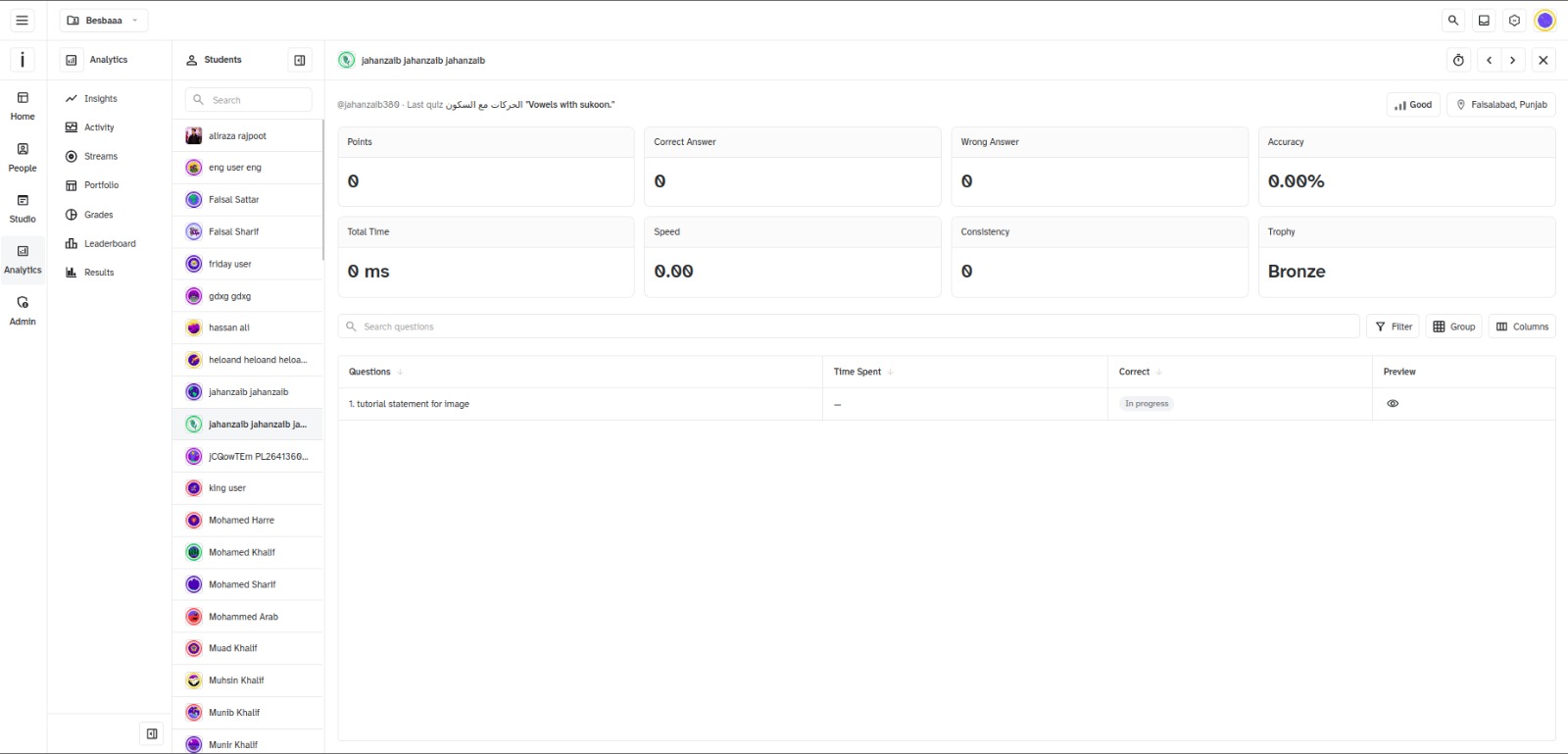This screenshot has width=1568, height=754.
Task: Go to next student arrow
Action: pyautogui.click(x=1512, y=60)
